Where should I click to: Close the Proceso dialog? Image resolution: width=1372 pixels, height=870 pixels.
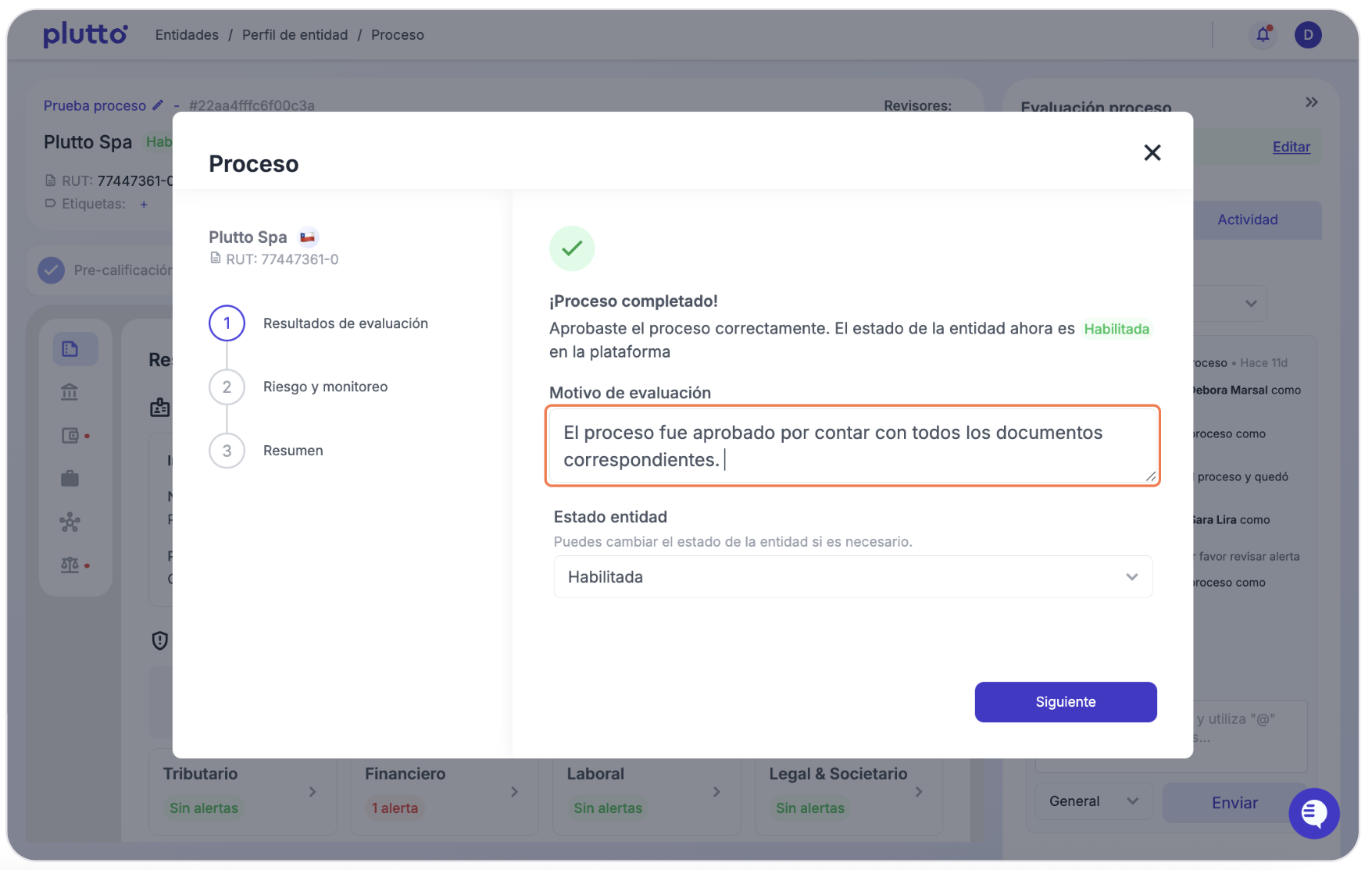(1152, 152)
